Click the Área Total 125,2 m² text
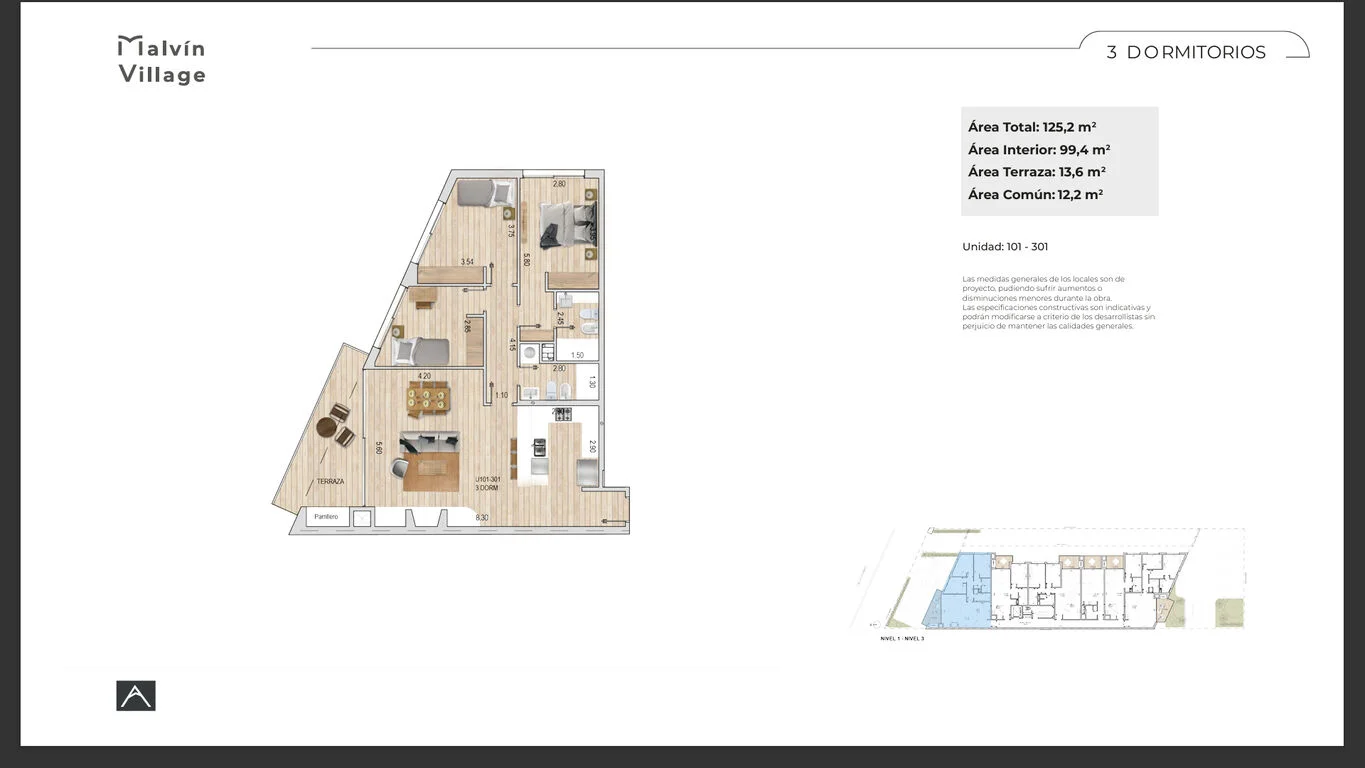Viewport: 1365px width, 768px height. pyautogui.click(x=1032, y=127)
